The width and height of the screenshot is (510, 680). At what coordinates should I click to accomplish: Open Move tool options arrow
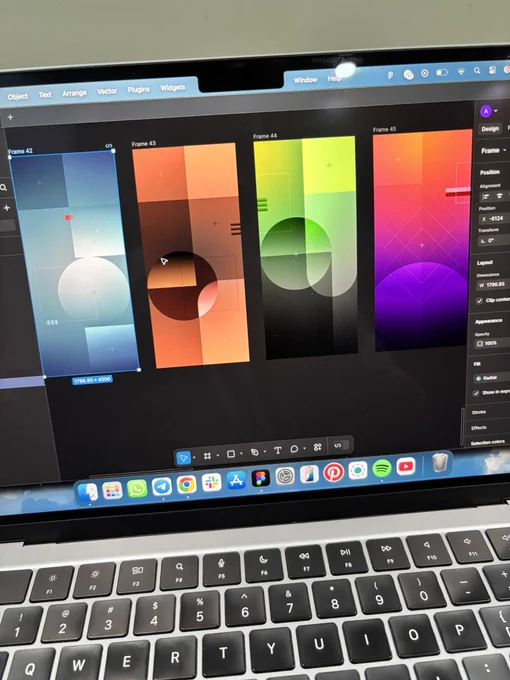coord(194,457)
